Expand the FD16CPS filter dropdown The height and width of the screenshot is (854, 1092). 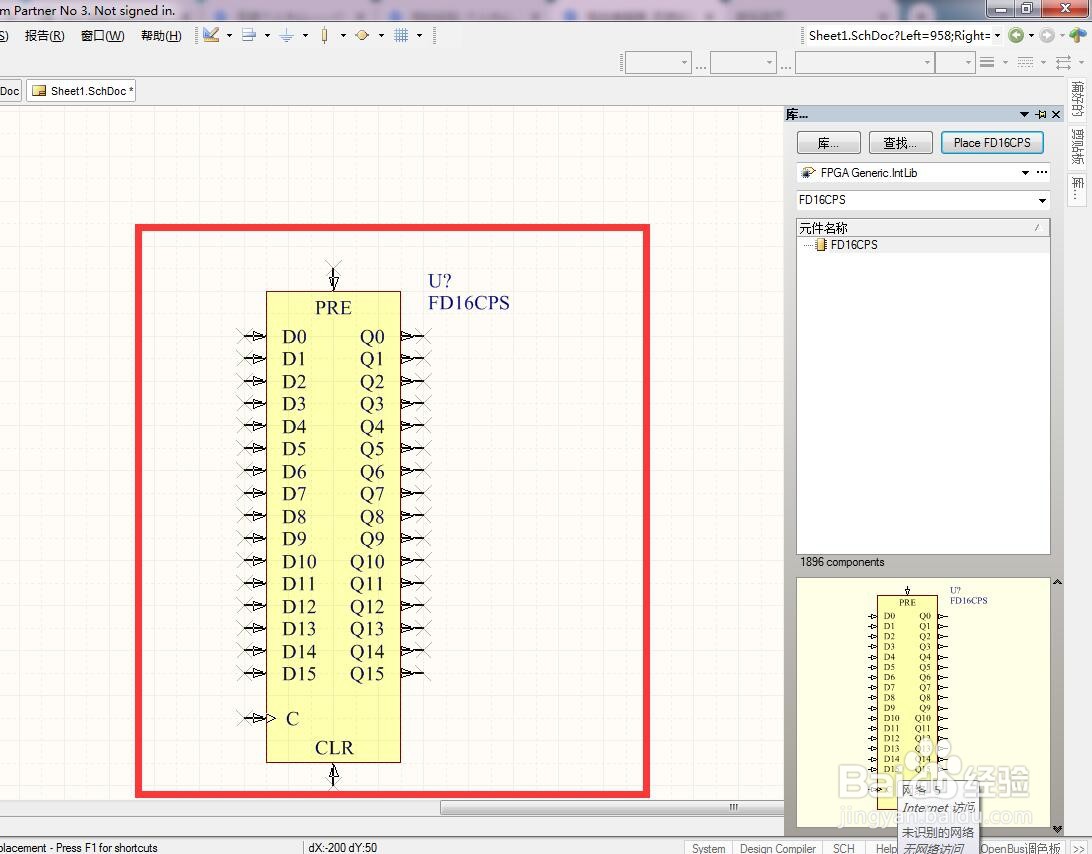[1042, 201]
